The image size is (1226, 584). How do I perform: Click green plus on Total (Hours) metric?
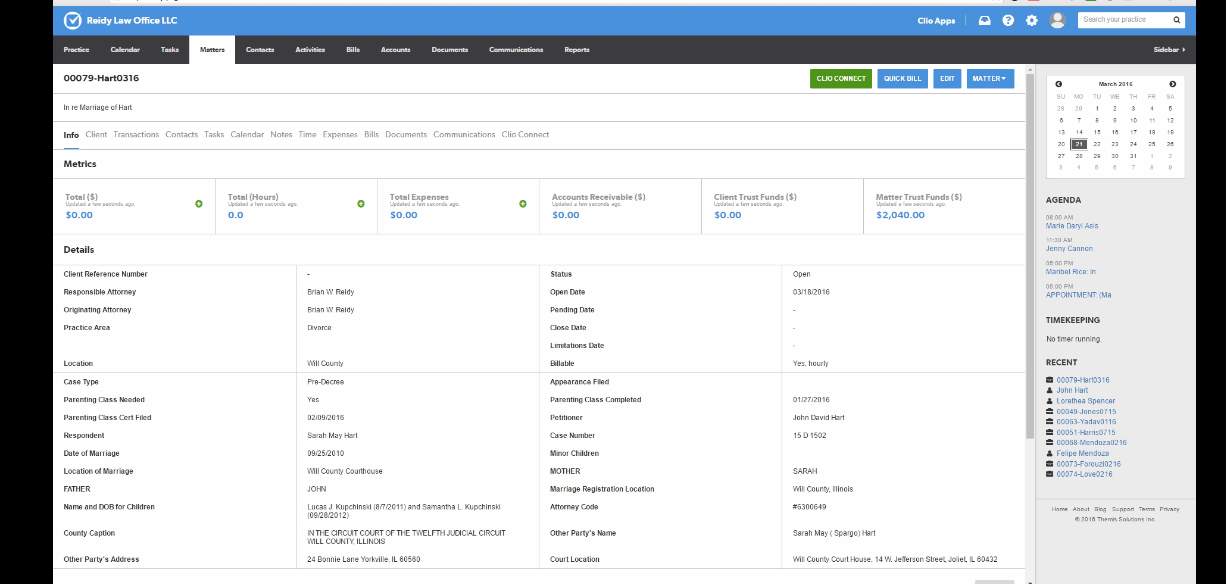[x=360, y=203]
